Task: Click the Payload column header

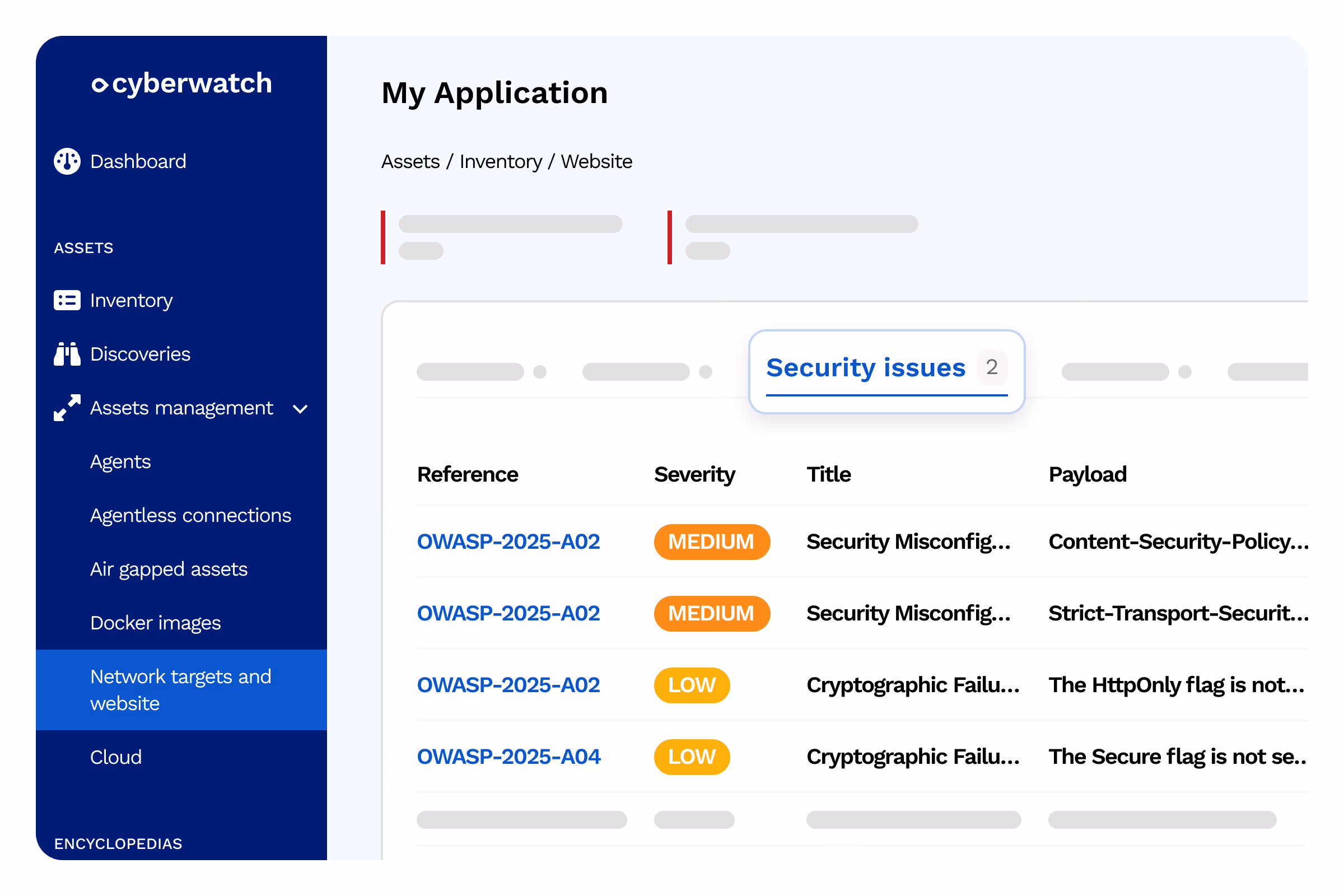Action: 1088,475
